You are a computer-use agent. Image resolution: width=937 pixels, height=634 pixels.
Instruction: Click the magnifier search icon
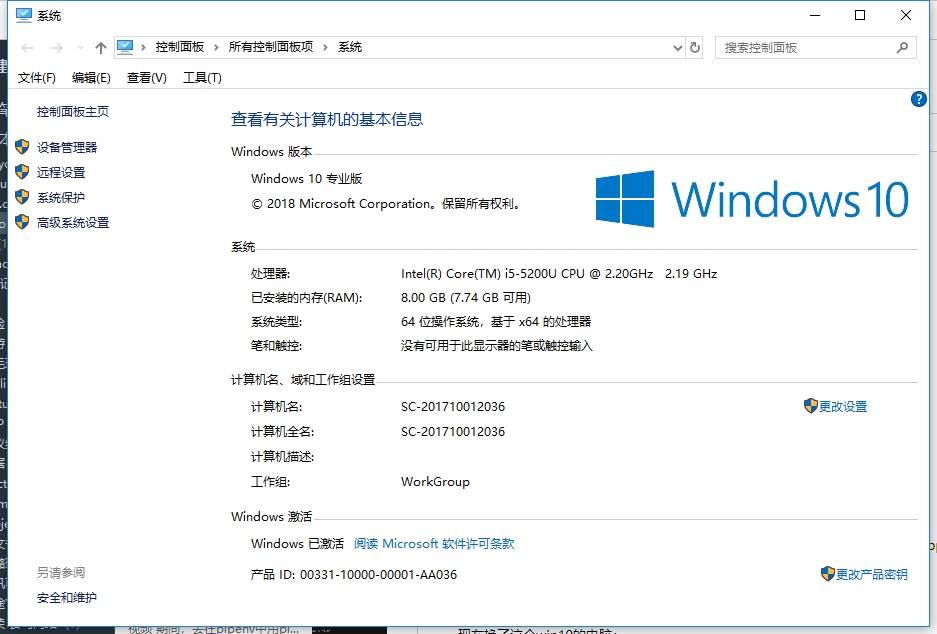coord(902,47)
